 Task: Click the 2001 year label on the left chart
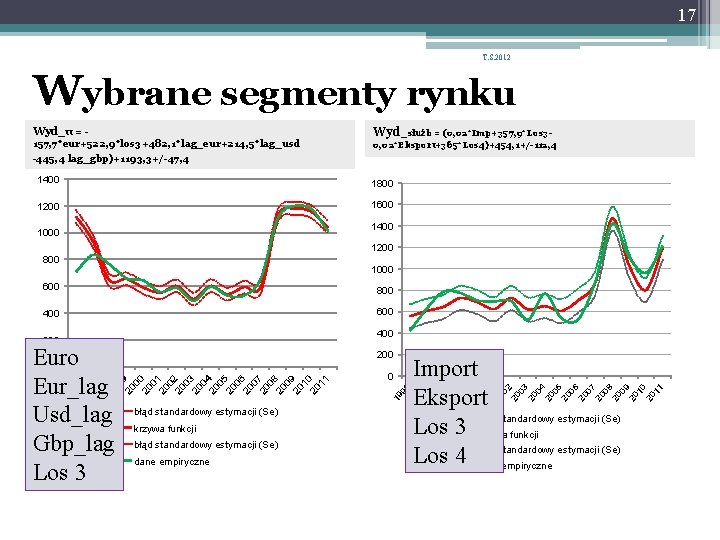tap(151, 385)
